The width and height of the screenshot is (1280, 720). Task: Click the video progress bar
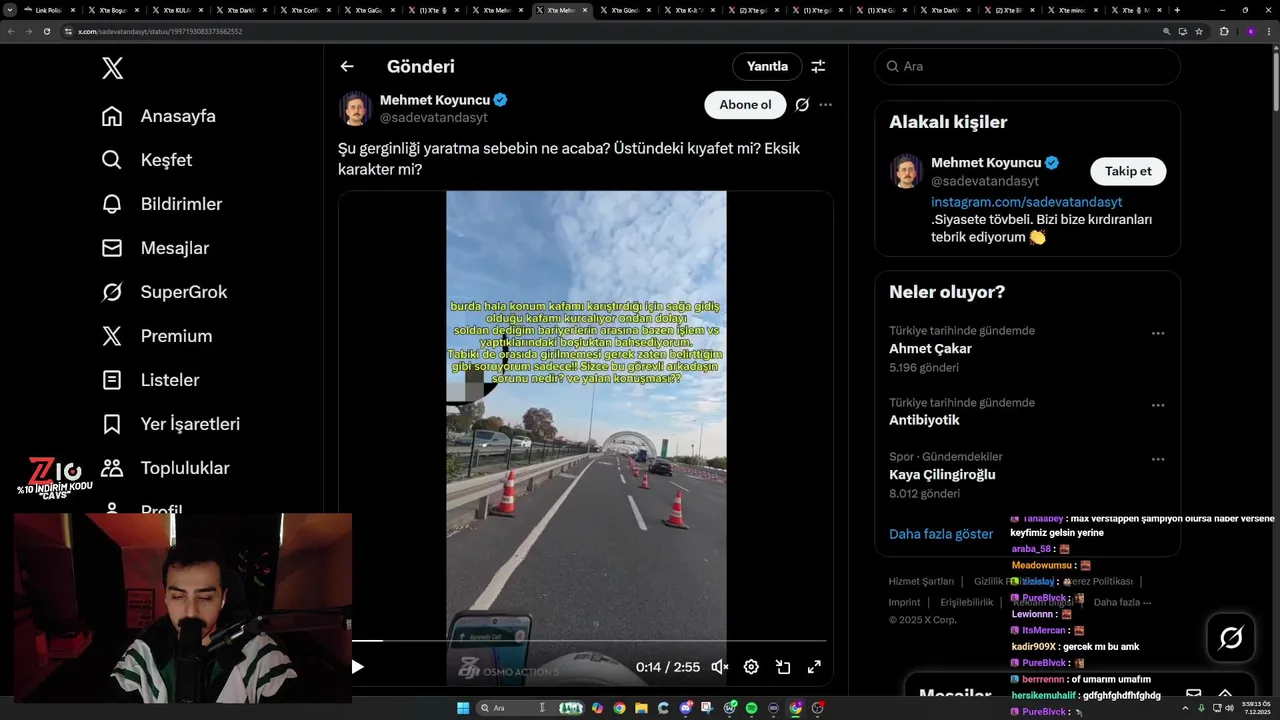click(x=589, y=640)
